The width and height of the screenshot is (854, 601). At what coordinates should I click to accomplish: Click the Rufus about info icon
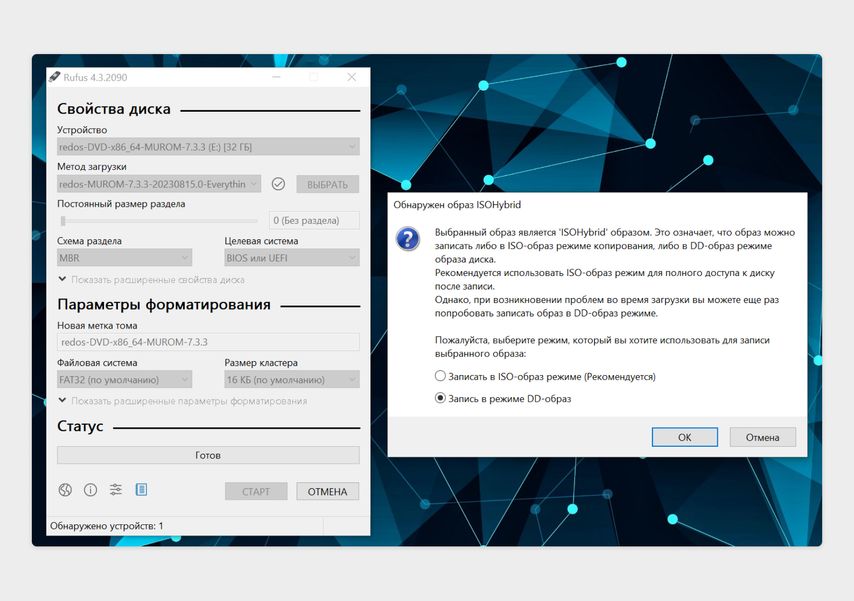(90, 490)
